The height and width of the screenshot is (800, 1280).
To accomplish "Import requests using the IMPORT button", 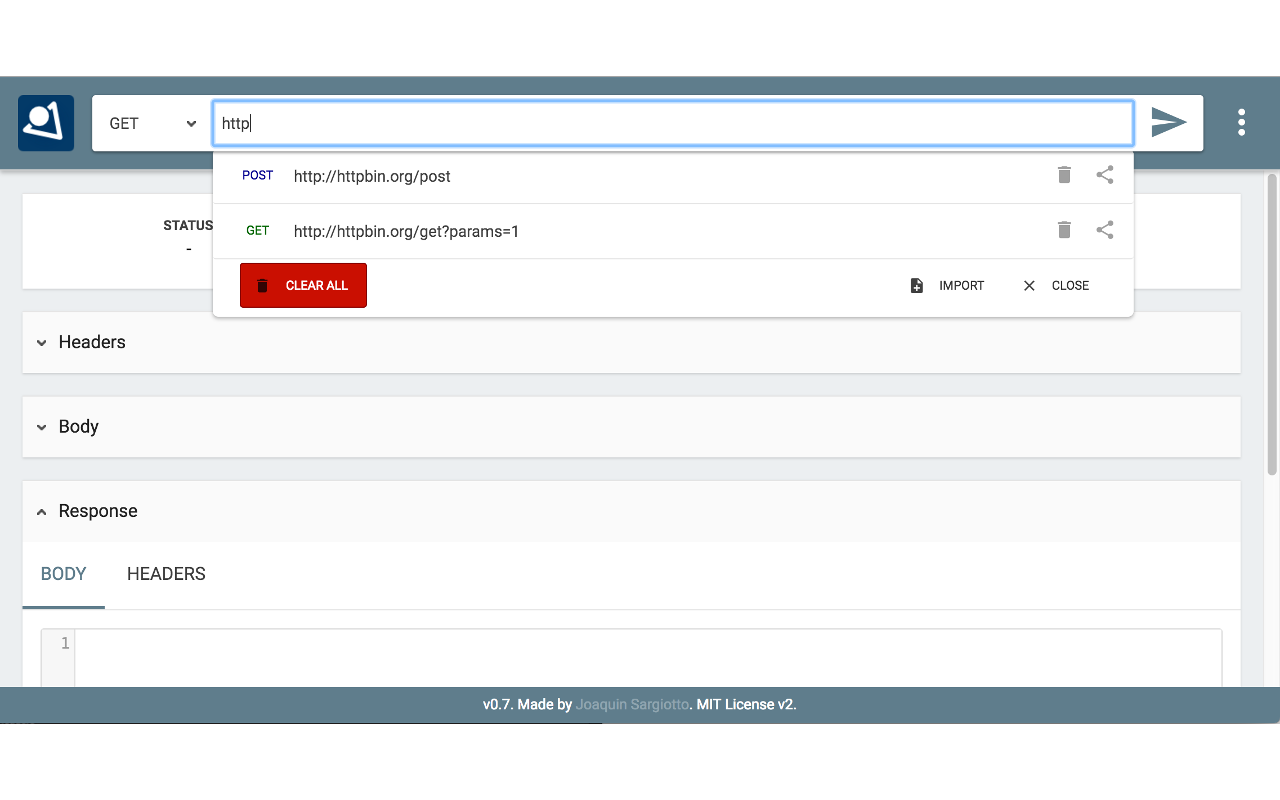I will [947, 286].
